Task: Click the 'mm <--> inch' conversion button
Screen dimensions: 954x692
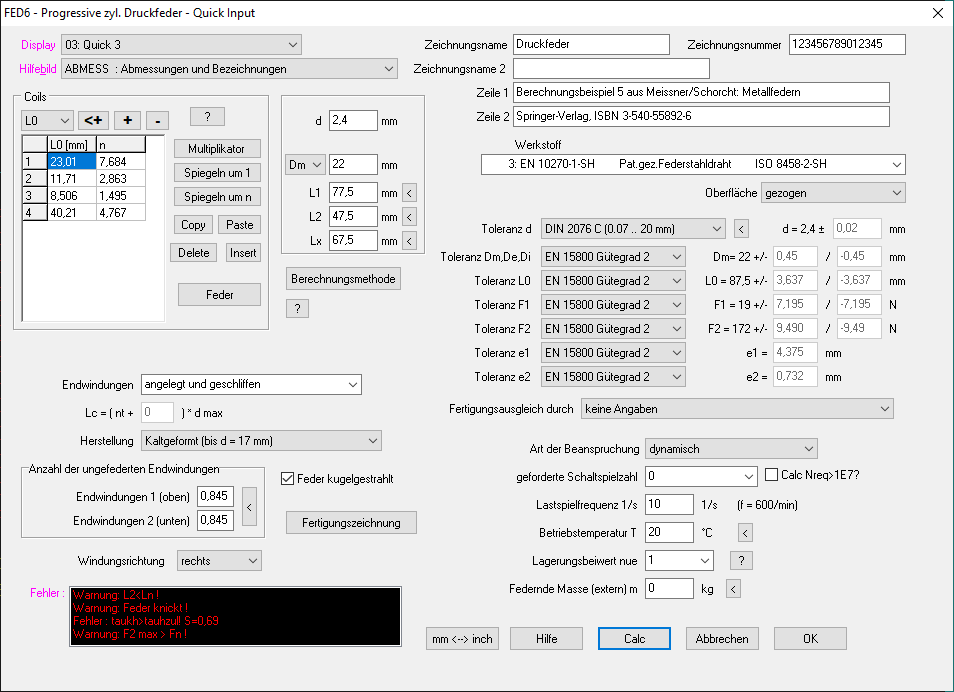Action: pyautogui.click(x=462, y=639)
